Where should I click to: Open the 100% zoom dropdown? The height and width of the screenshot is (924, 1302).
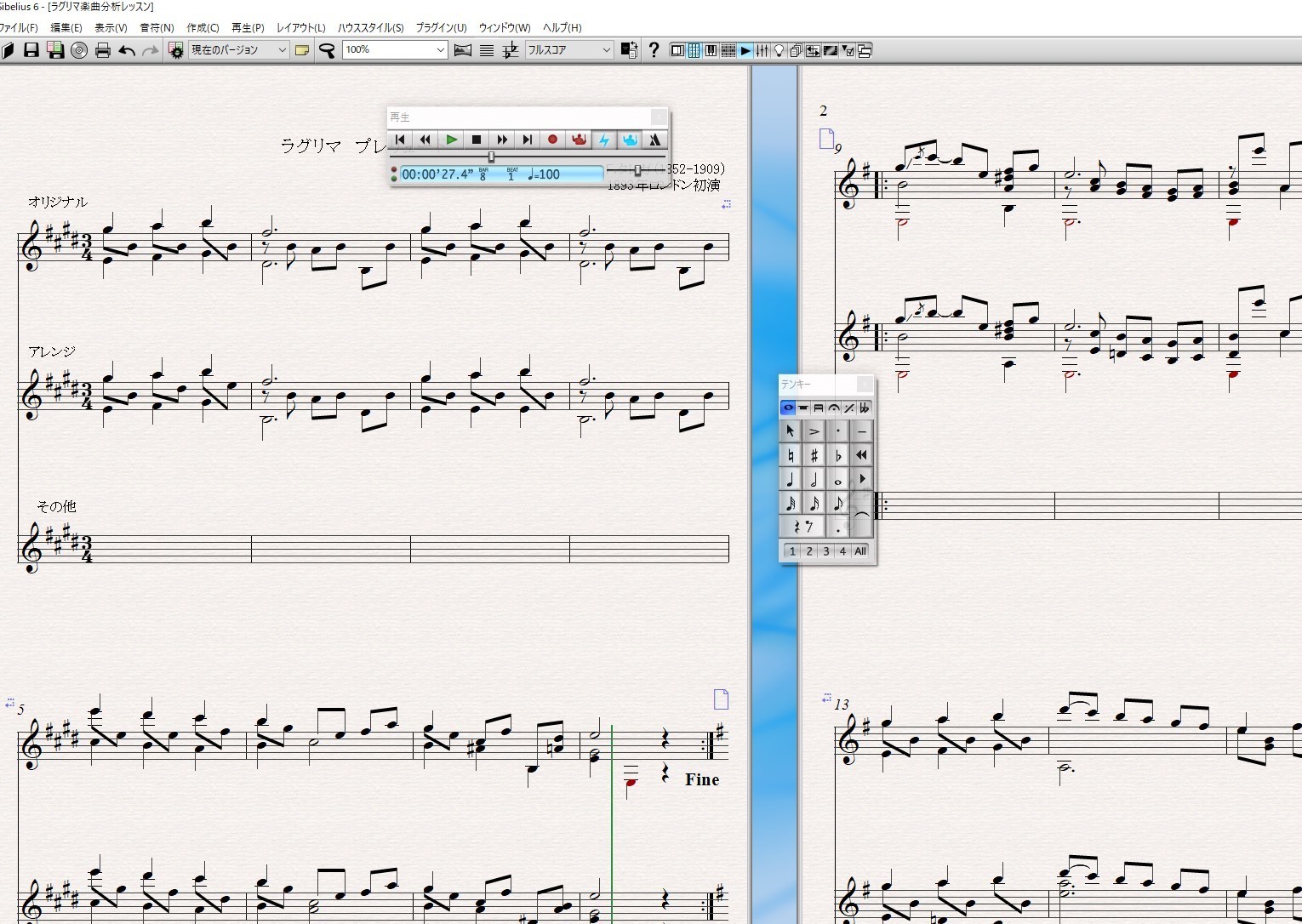coord(395,50)
